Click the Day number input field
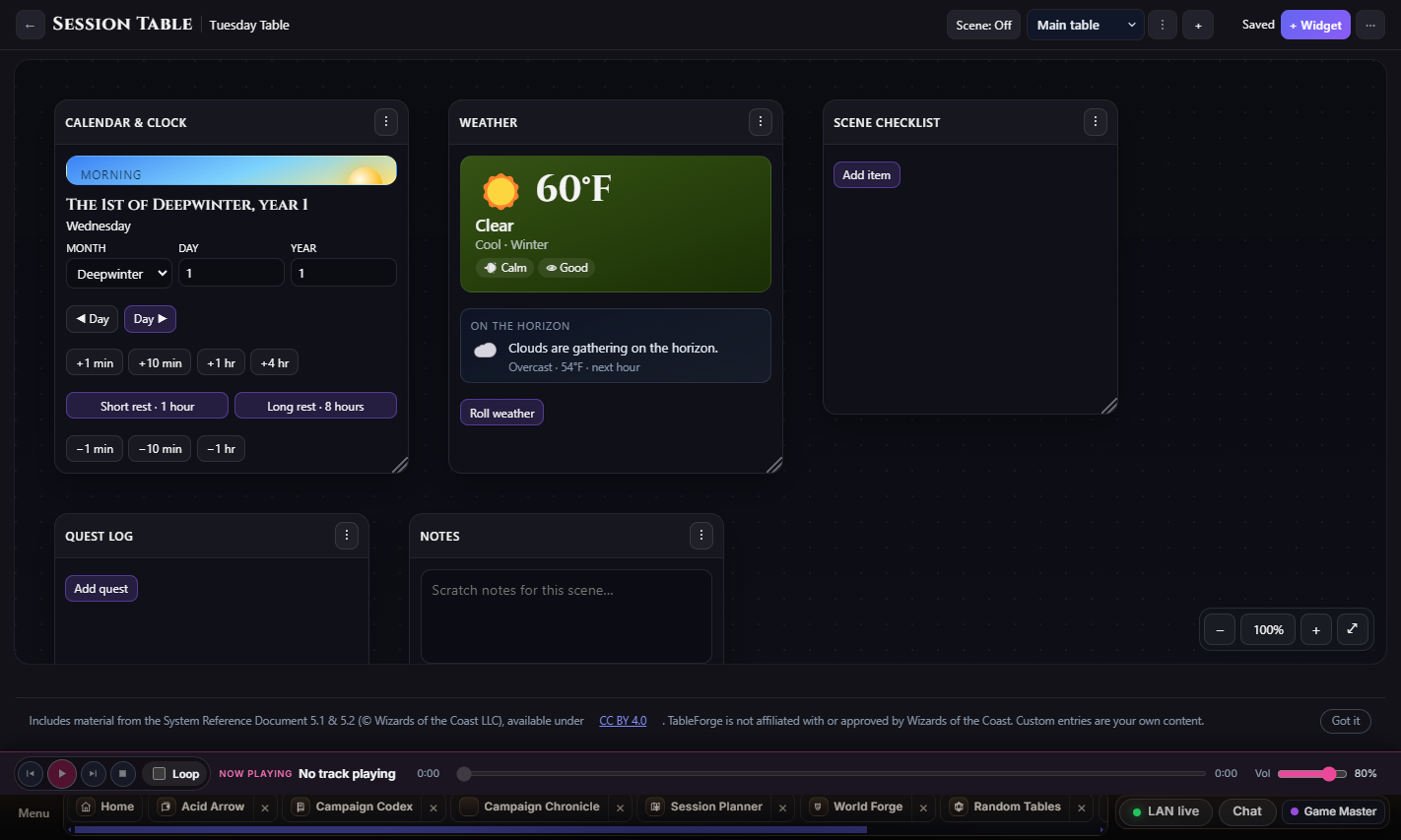Image resolution: width=1401 pixels, height=840 pixels. point(232,274)
